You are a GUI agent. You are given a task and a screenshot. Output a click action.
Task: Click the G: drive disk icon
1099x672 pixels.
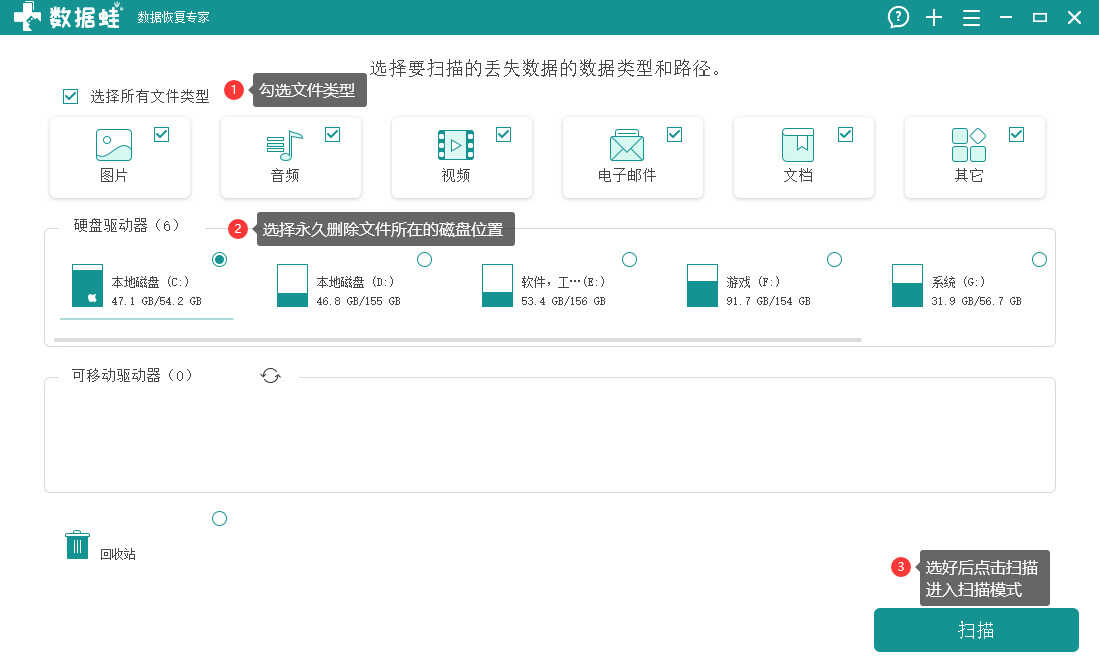click(907, 285)
